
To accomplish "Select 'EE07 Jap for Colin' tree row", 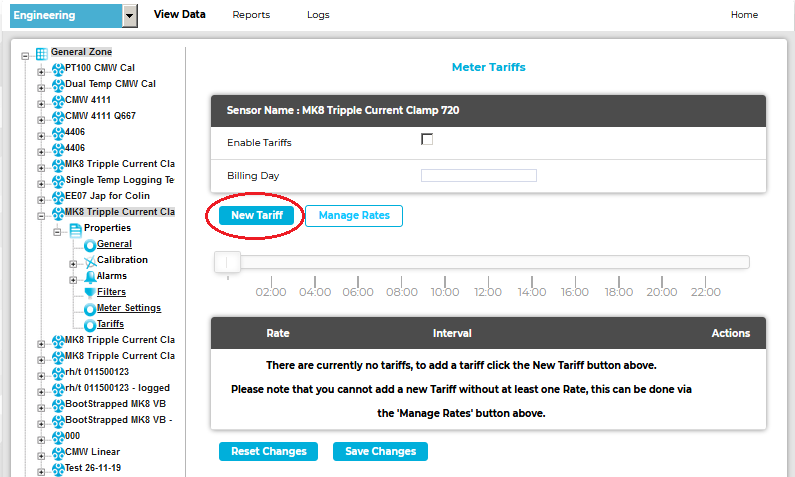I will [107, 196].
